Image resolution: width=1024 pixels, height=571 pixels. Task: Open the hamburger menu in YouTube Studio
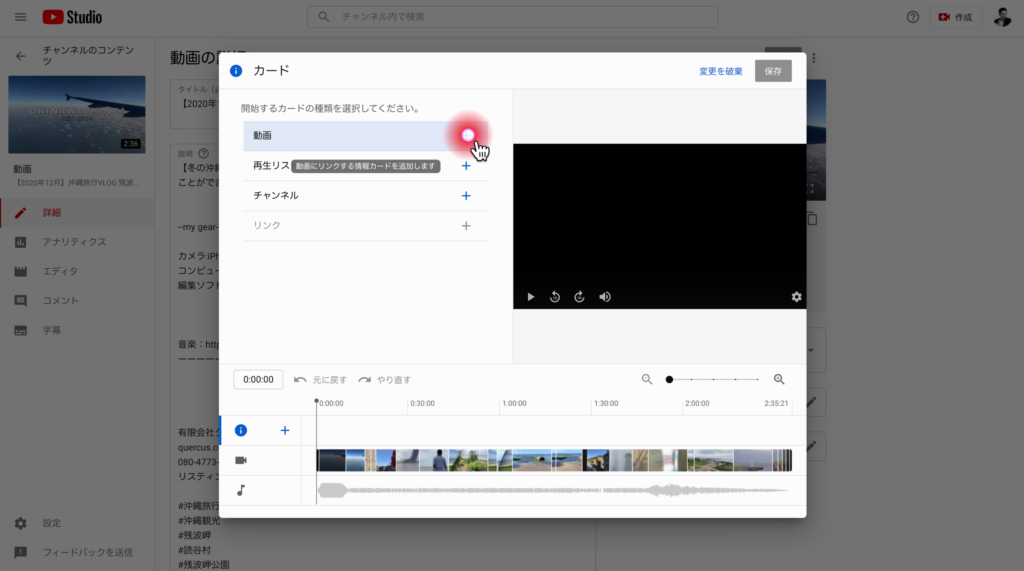20,17
